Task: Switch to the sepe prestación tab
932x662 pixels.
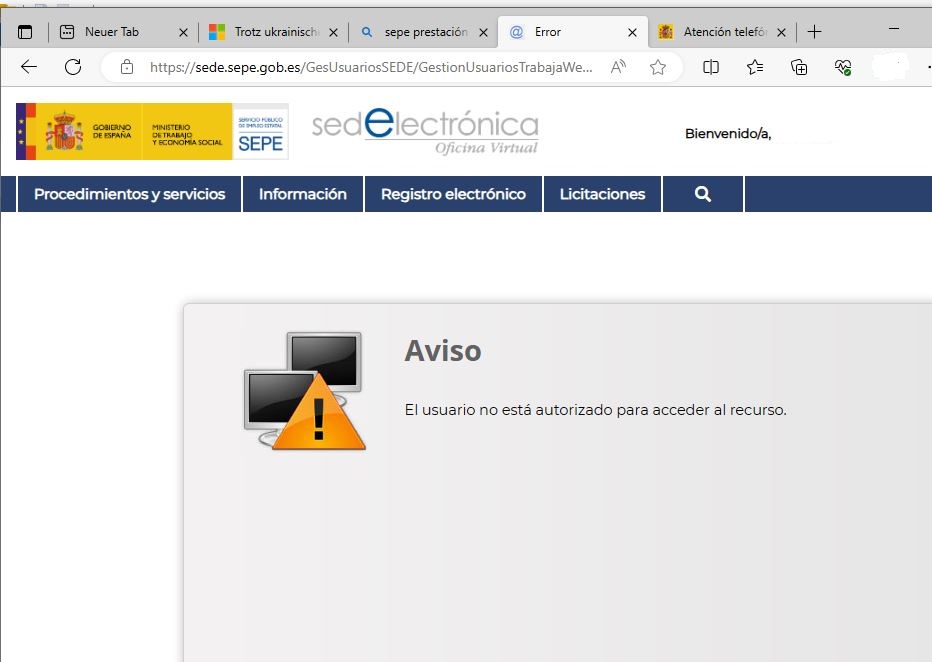Action: pos(425,32)
